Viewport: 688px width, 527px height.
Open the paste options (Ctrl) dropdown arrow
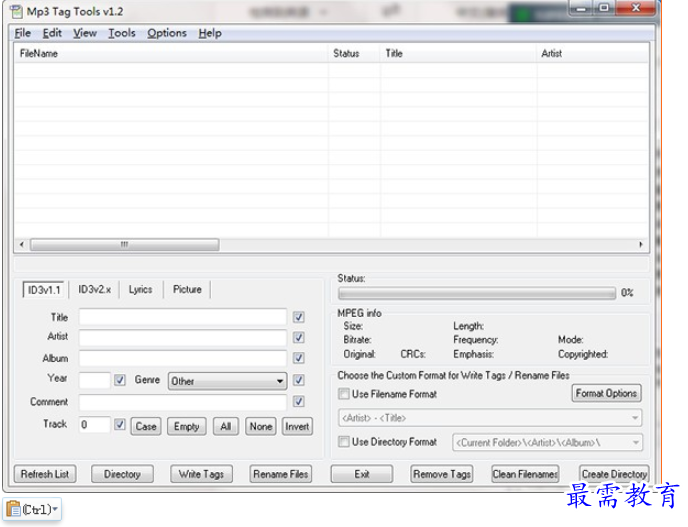click(55, 509)
